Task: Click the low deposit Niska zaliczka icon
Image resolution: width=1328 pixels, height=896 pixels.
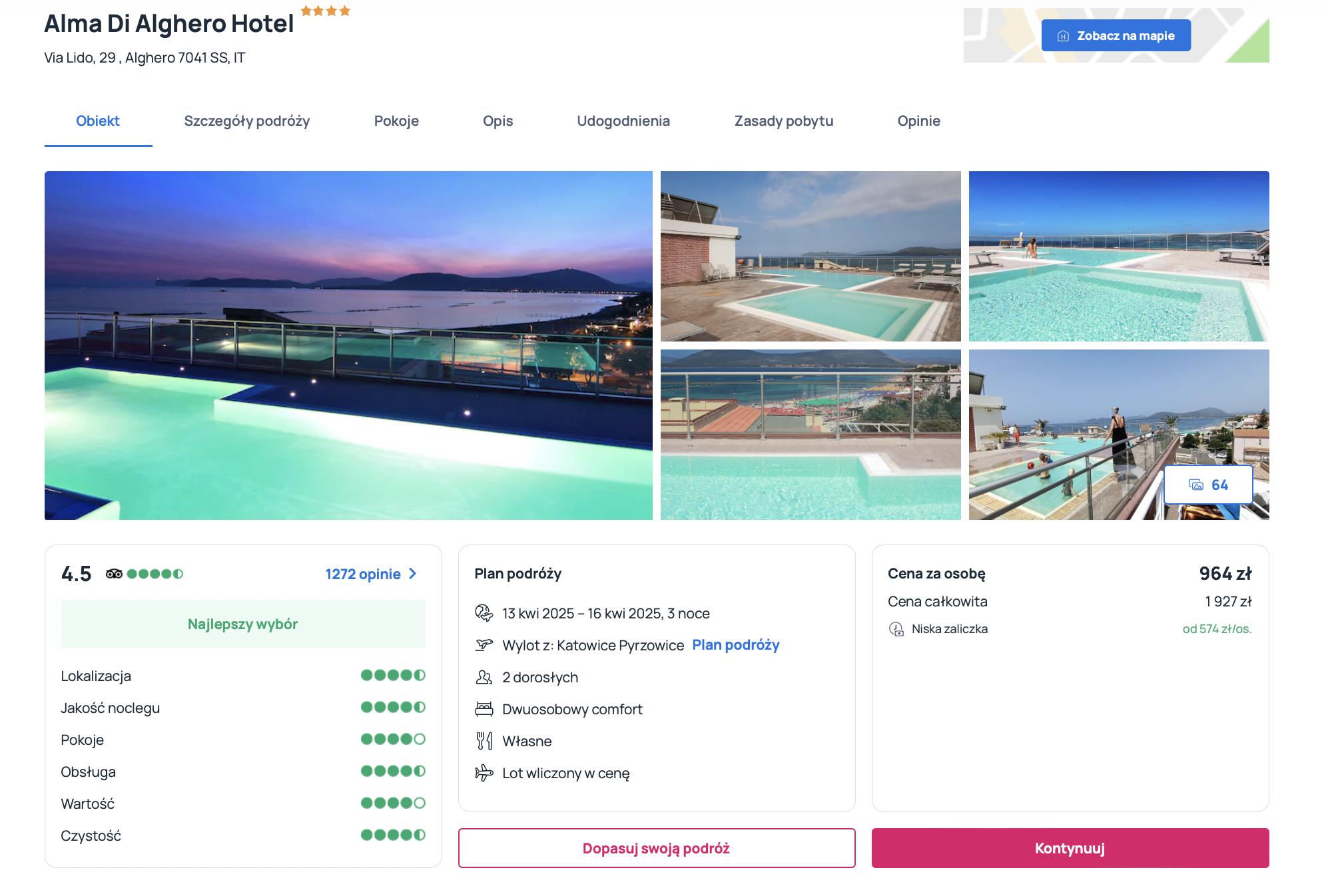Action: (x=896, y=629)
